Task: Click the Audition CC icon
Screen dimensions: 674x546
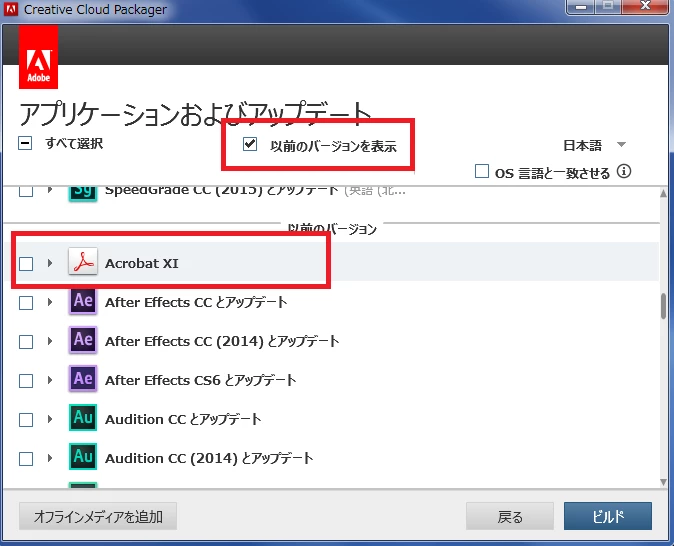Action: click(x=83, y=417)
